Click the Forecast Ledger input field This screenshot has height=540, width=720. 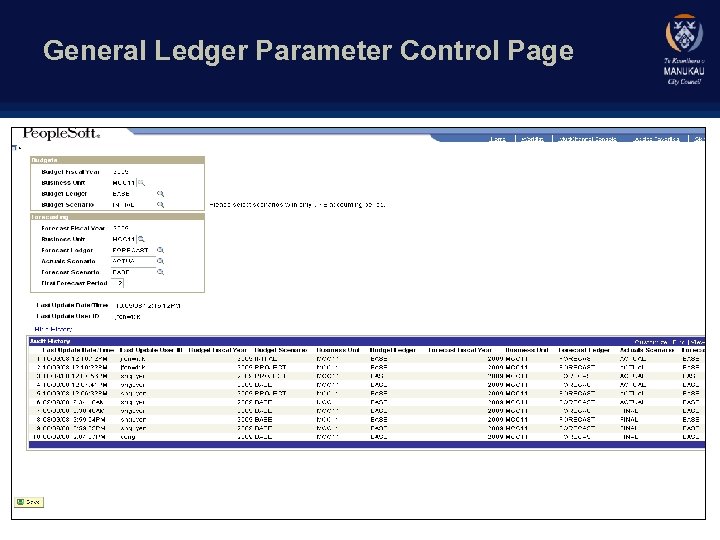(133, 250)
